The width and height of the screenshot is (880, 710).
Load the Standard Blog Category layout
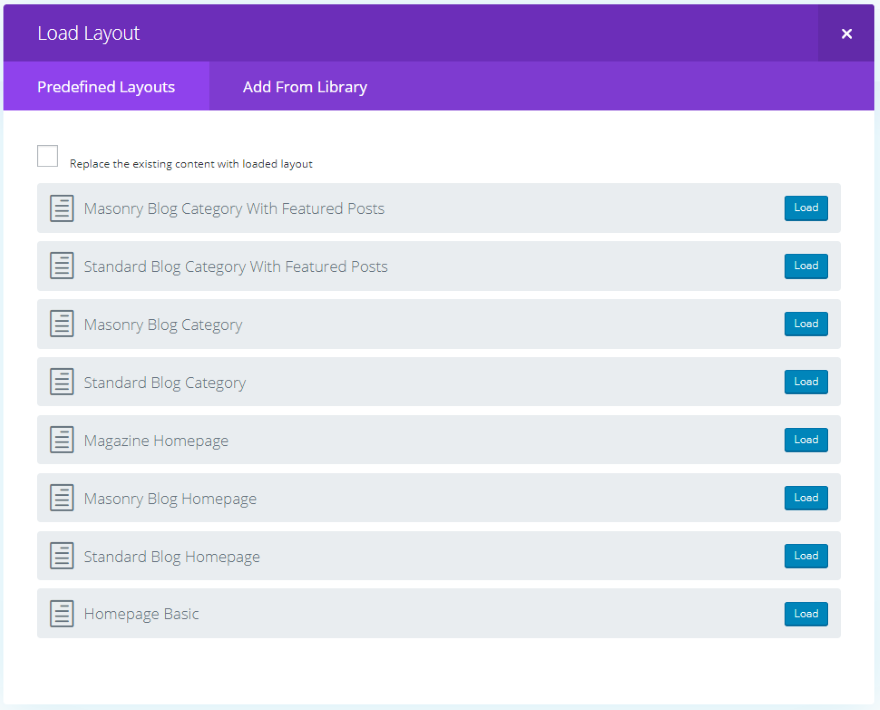(x=806, y=382)
